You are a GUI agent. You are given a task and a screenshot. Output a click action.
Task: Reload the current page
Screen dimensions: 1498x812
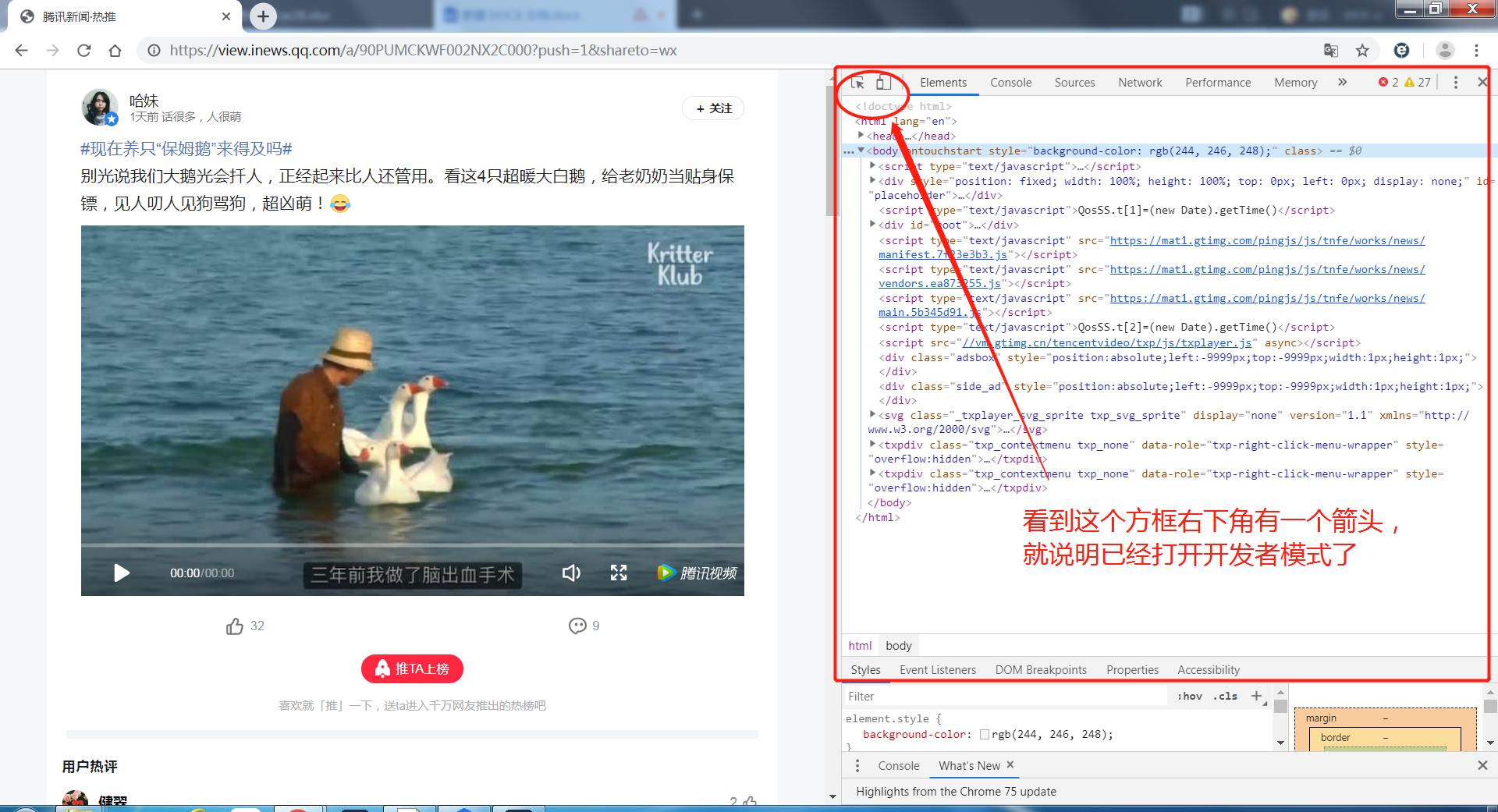coord(83,51)
